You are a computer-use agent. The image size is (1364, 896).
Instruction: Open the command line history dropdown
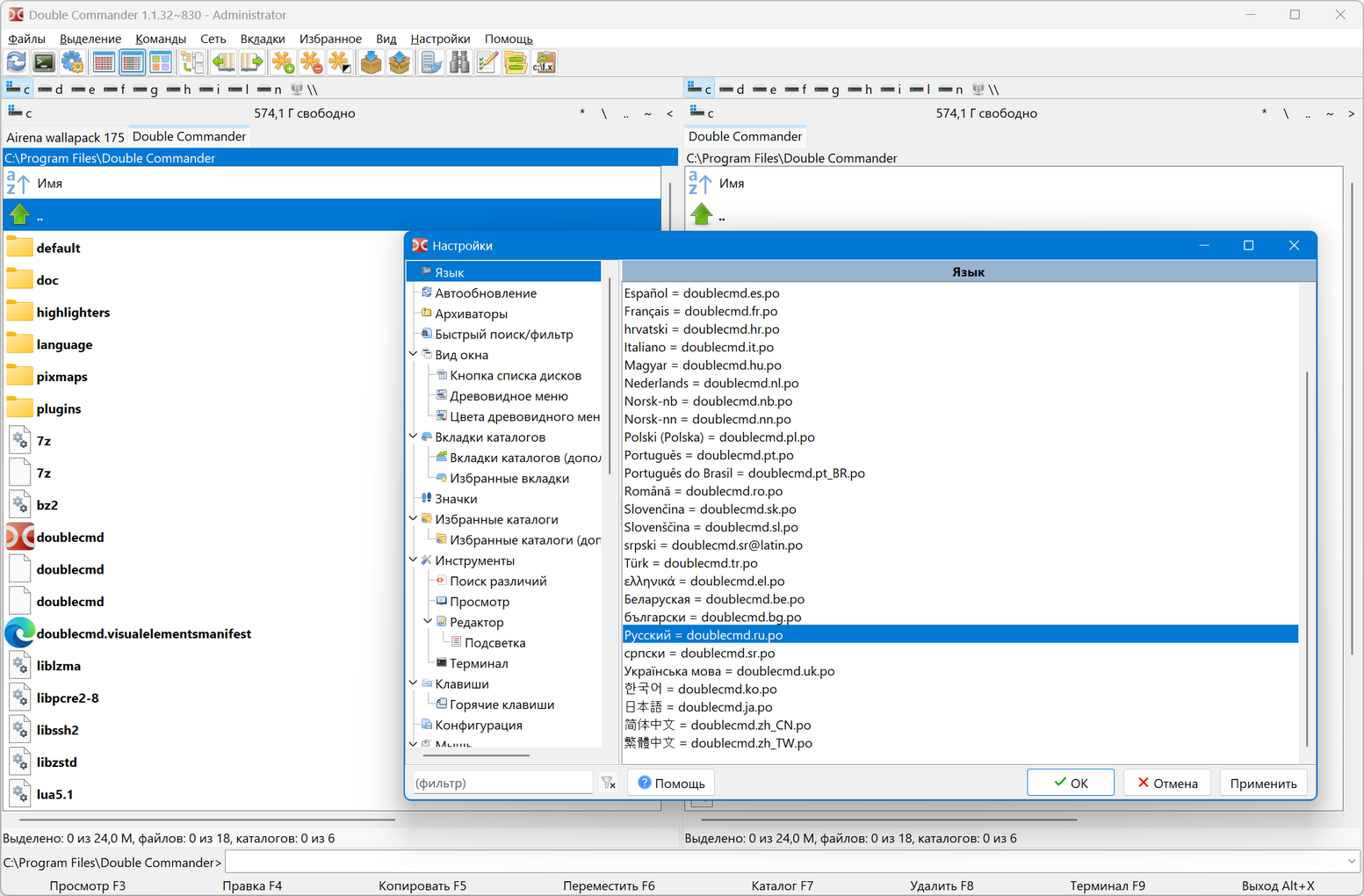point(1351,862)
